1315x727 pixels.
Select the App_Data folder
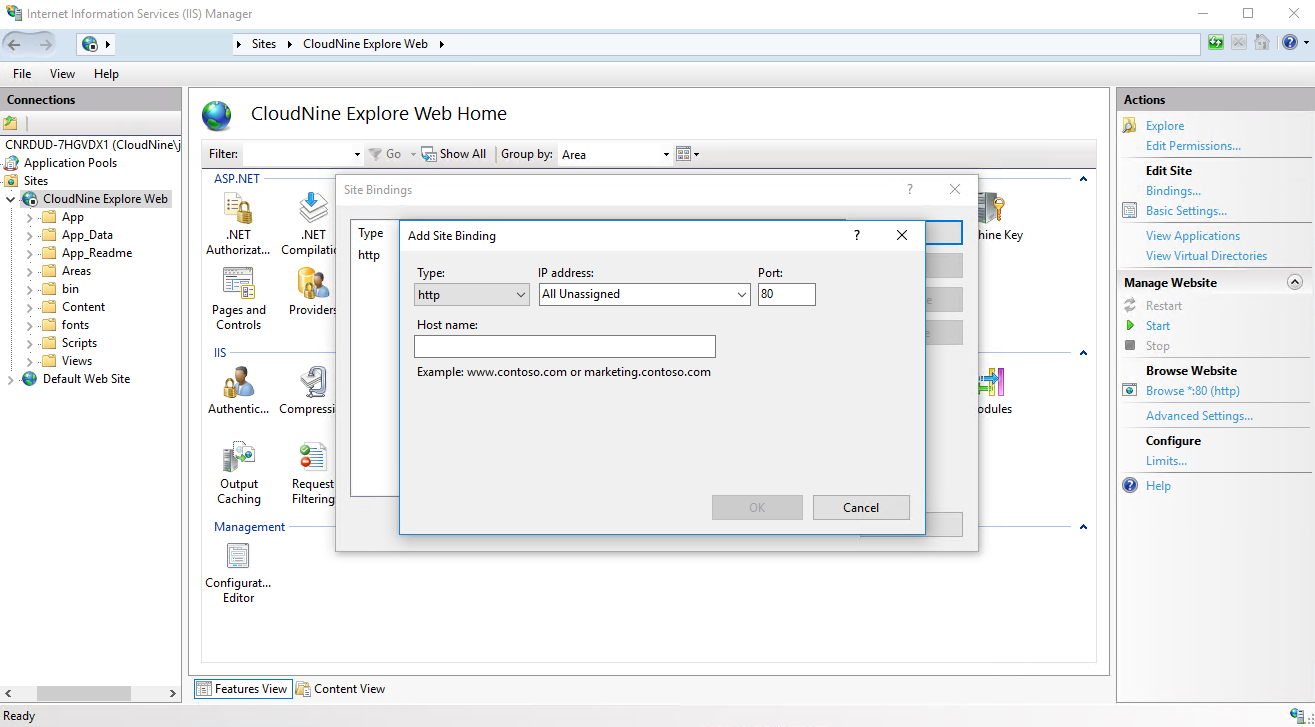click(x=87, y=235)
